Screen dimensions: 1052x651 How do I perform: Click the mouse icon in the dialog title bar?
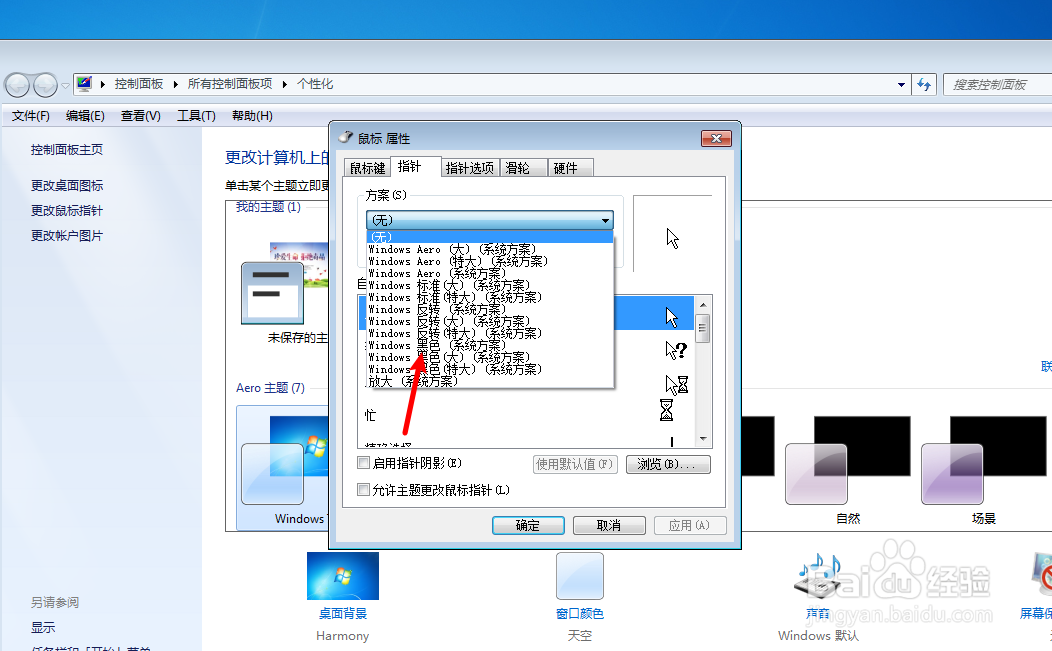[x=346, y=138]
